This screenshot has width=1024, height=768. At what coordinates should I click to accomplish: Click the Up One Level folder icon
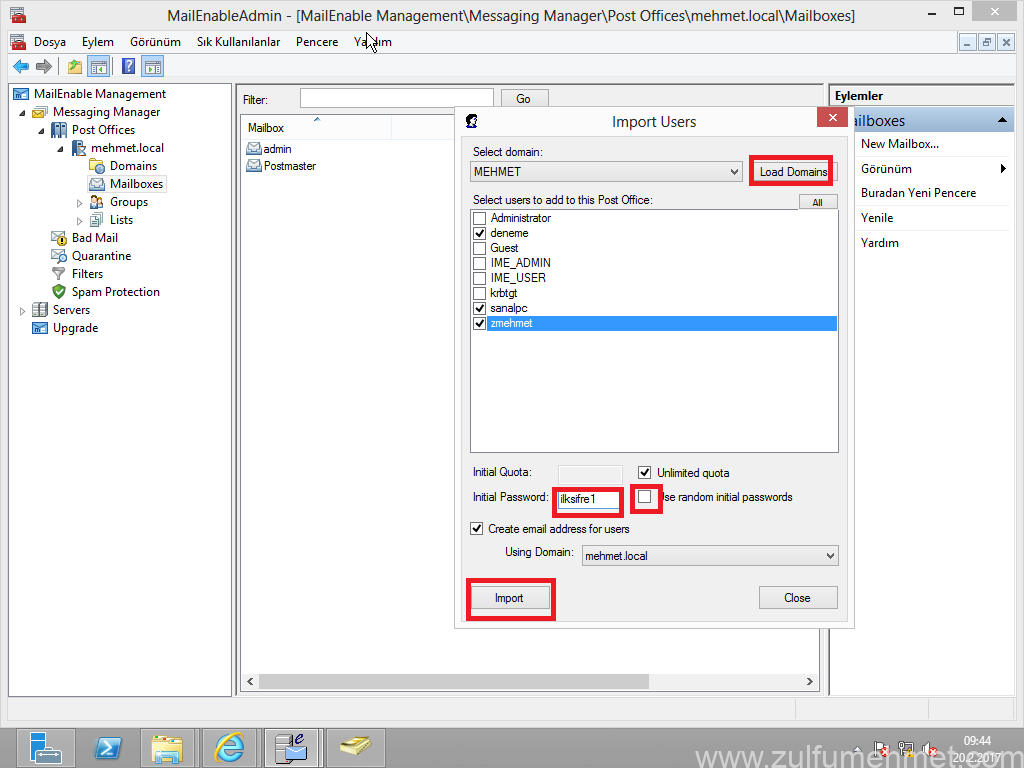[x=75, y=67]
